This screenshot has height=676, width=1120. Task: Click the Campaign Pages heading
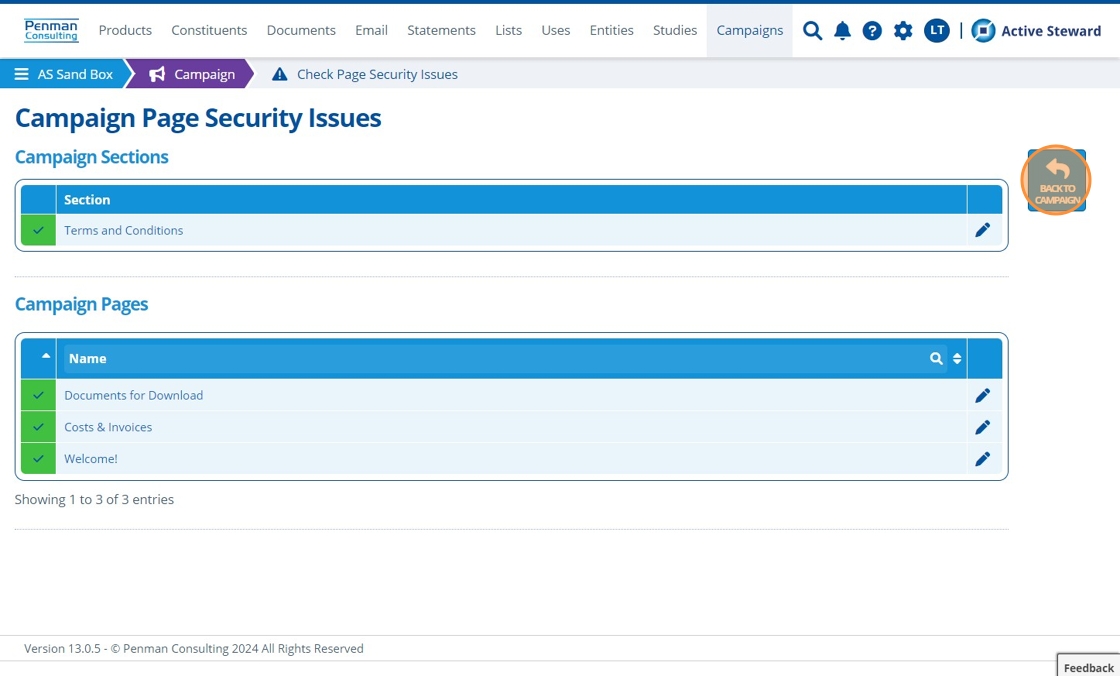pos(81,304)
